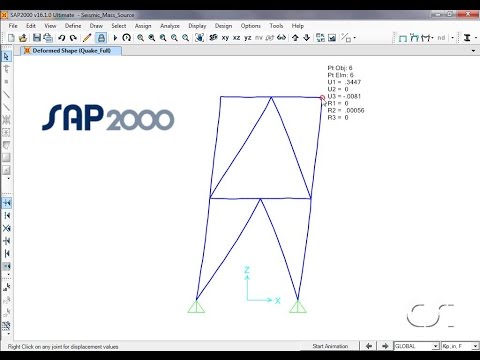Select the Draw Special Joint tool
Screen dimensions: 480x360
pos(6,82)
